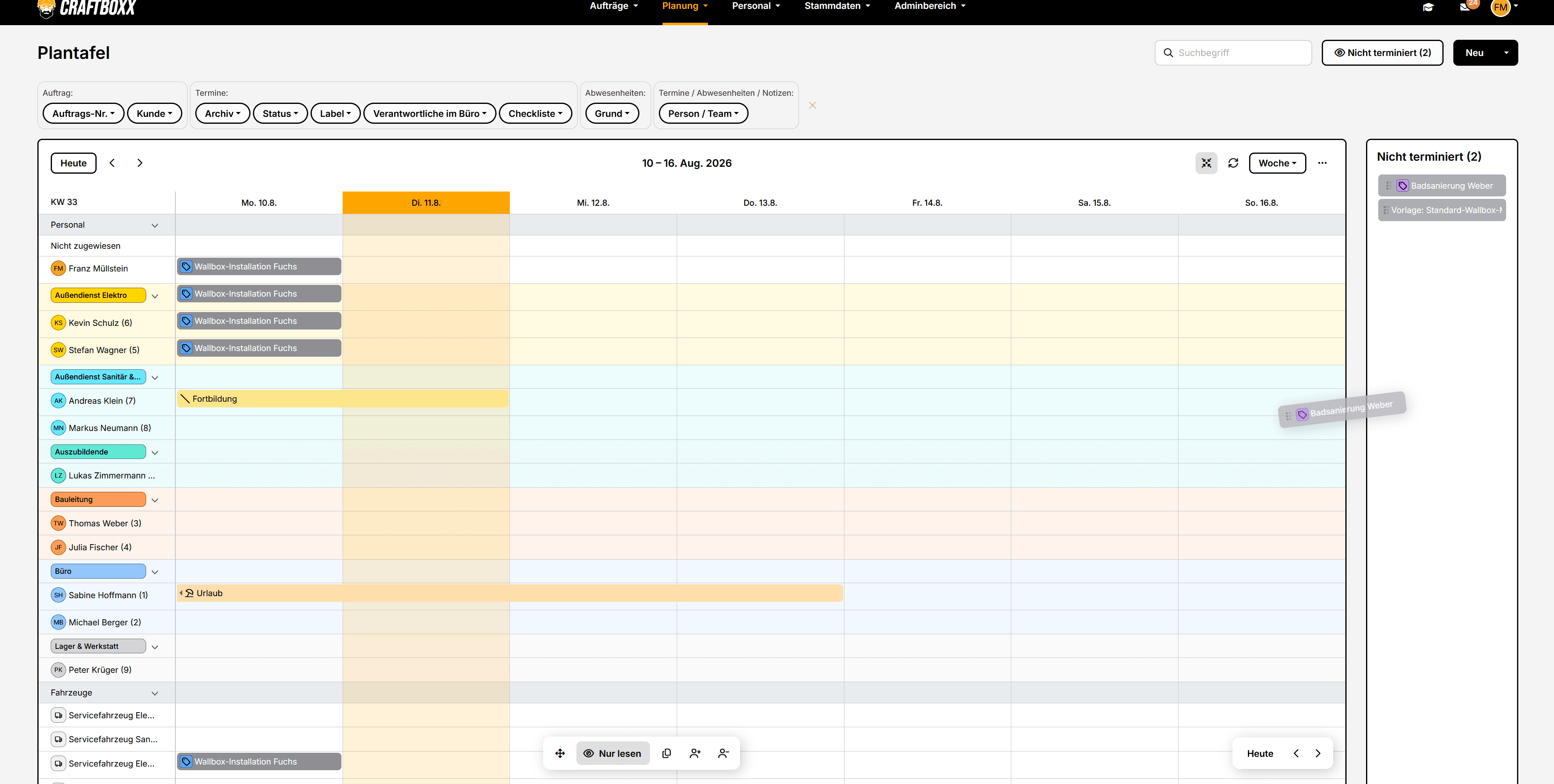This screenshot has height=784, width=1554.
Task: Open the Auftrags-Nr. filter dropdown
Action: [x=83, y=113]
